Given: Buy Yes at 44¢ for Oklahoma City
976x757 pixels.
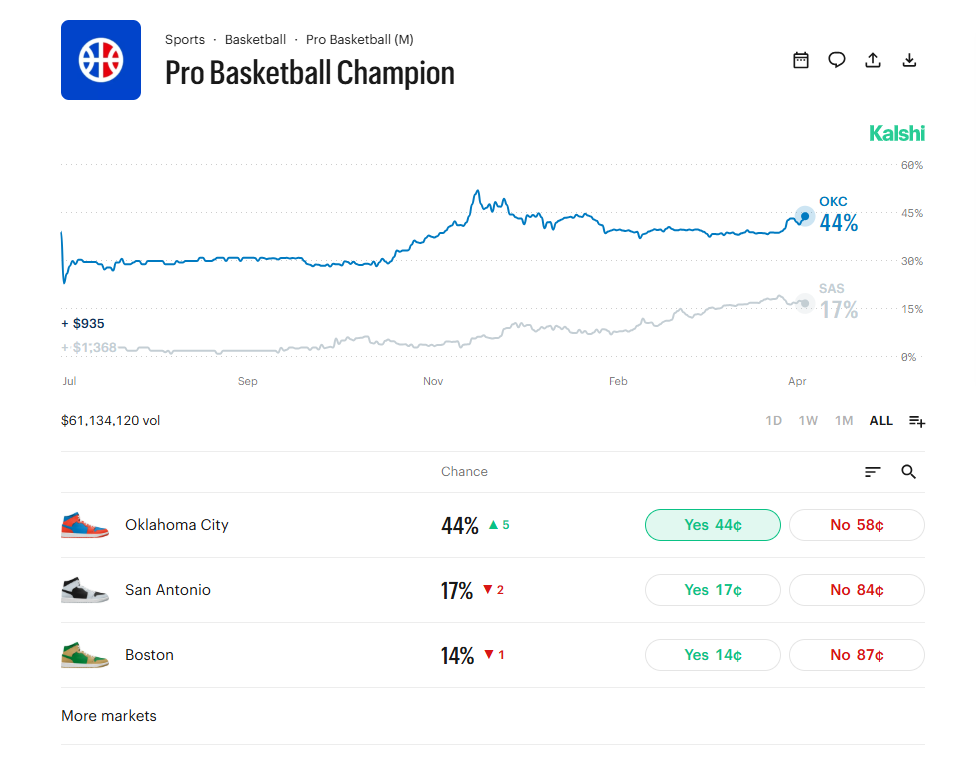Looking at the screenshot, I should 712,524.
